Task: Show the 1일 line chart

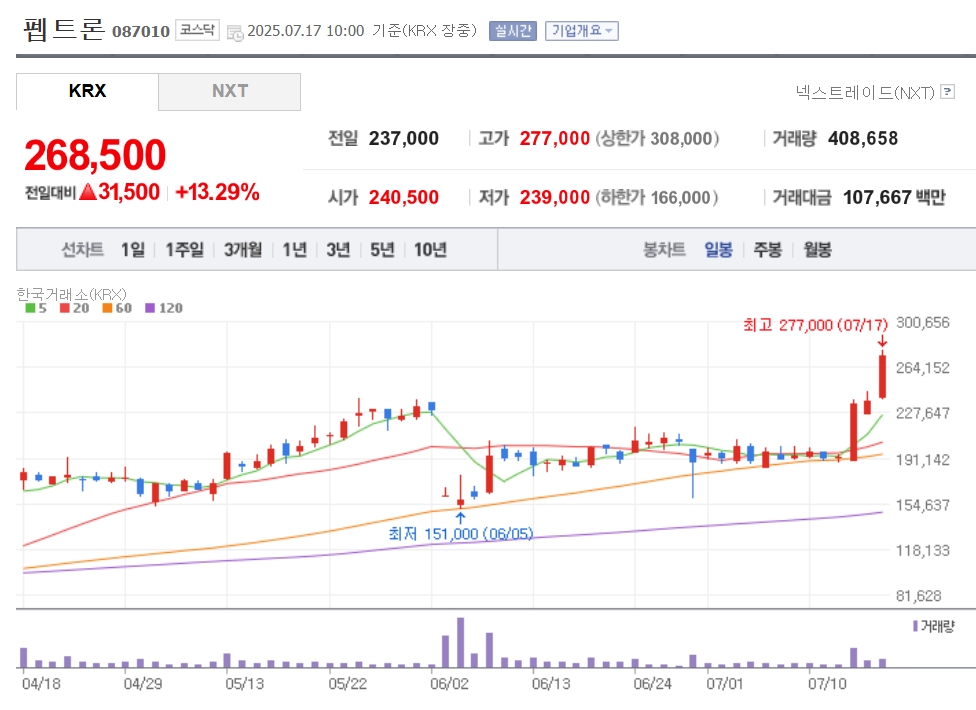Action: click(x=133, y=250)
